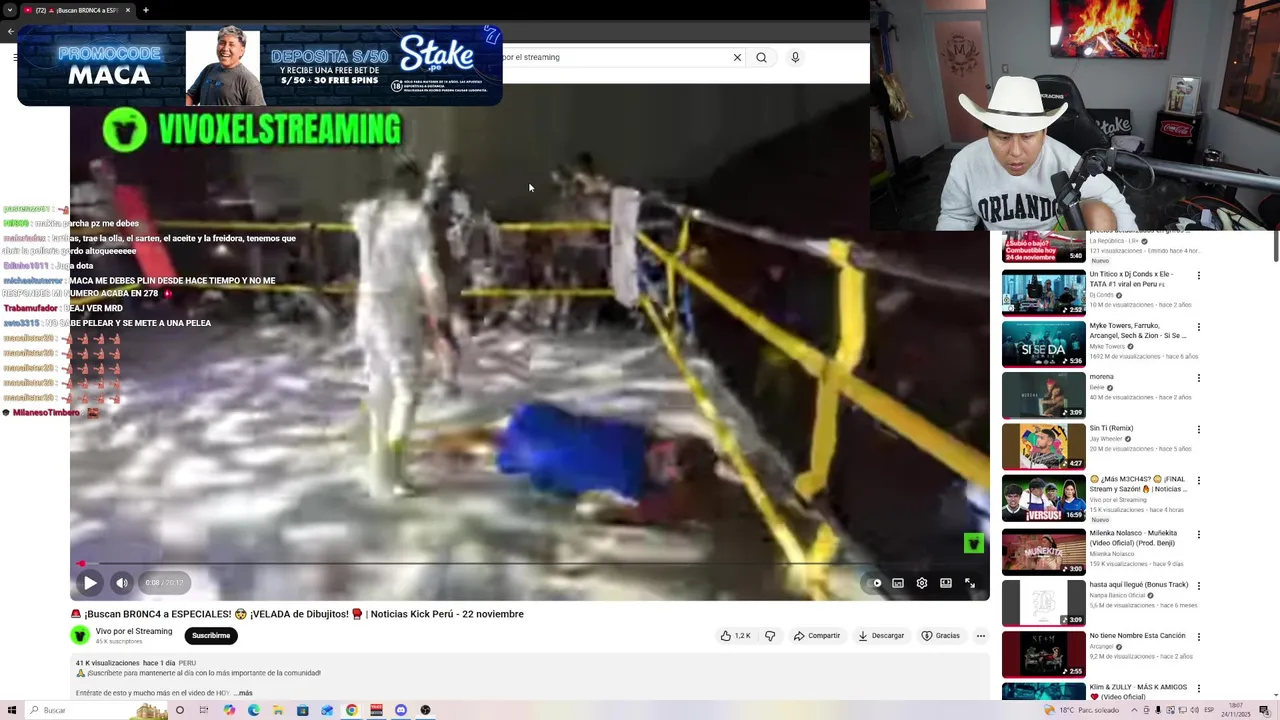Open Microsoft Edge from the taskbar
The width and height of the screenshot is (1280, 720).
[253, 710]
